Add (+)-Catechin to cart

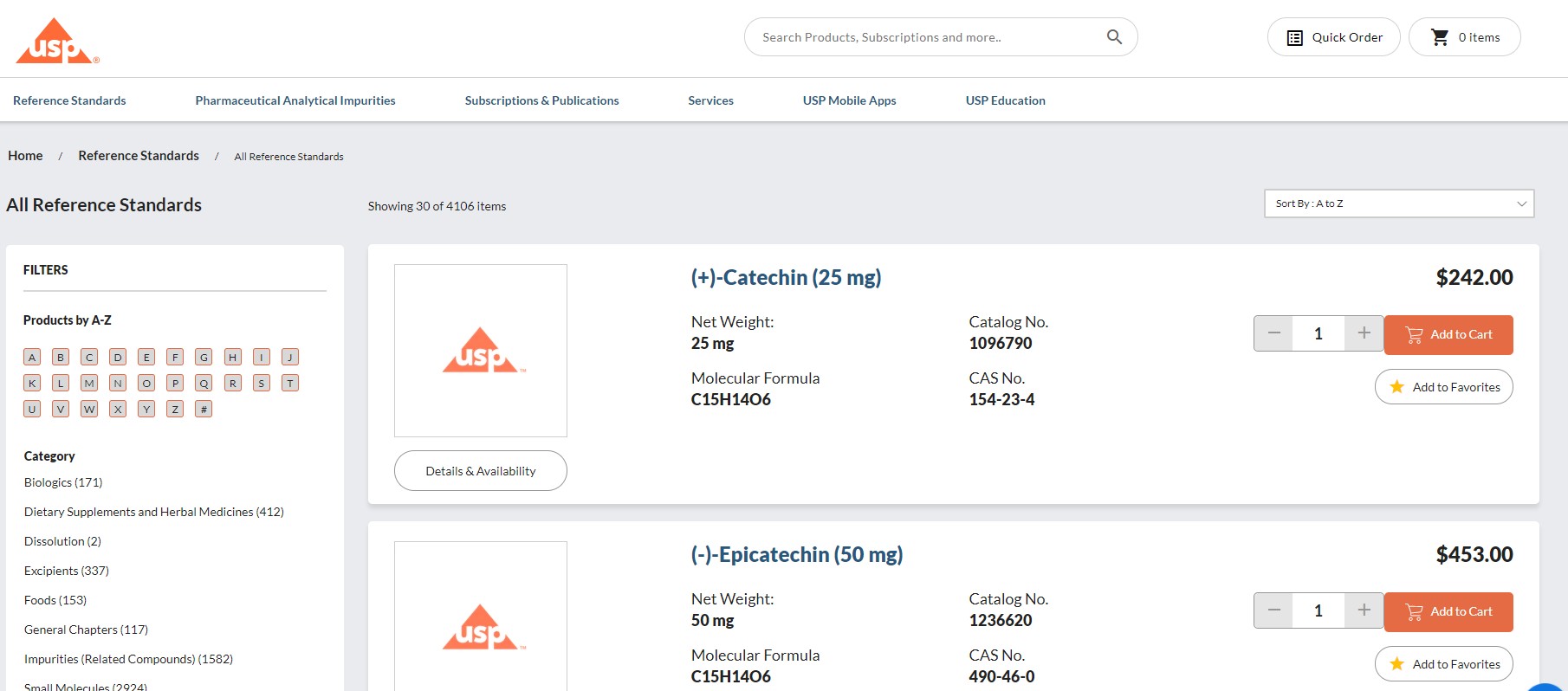click(x=1448, y=334)
